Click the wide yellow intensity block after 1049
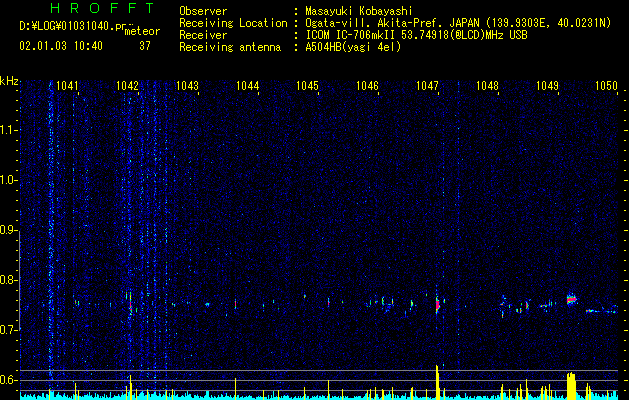Viewport: 629px width, 400px height. (571, 386)
